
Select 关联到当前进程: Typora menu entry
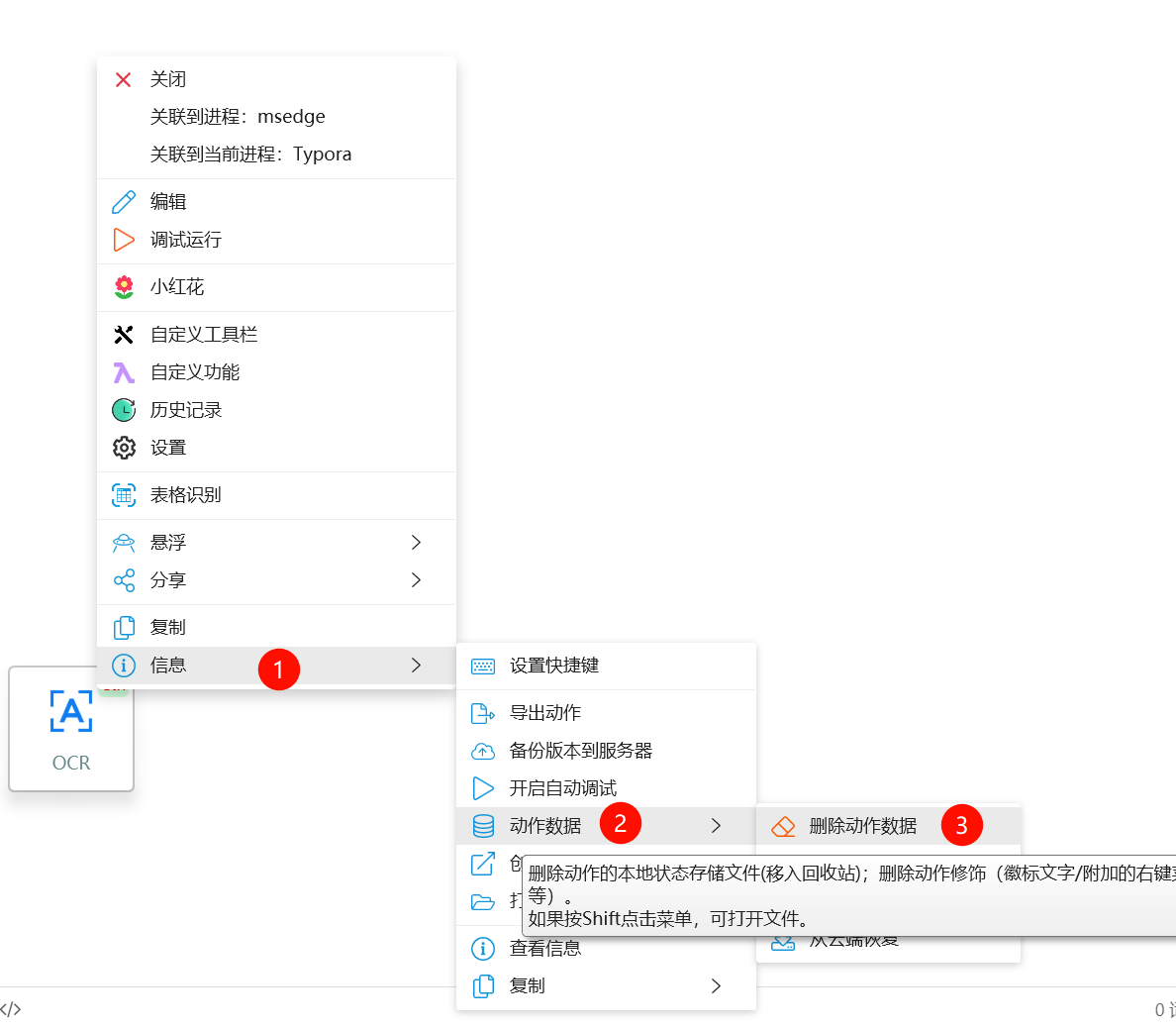pyautogui.click(x=250, y=154)
